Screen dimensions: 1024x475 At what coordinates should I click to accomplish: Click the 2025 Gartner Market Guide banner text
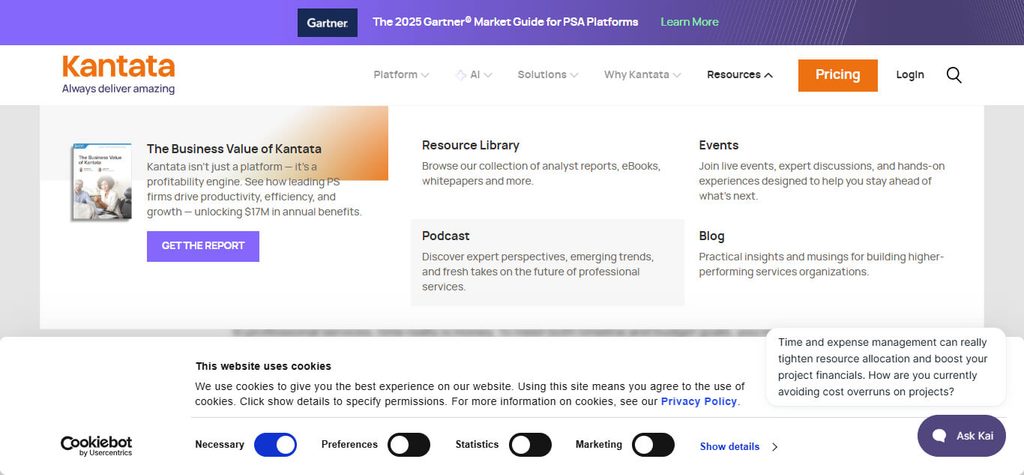click(505, 22)
